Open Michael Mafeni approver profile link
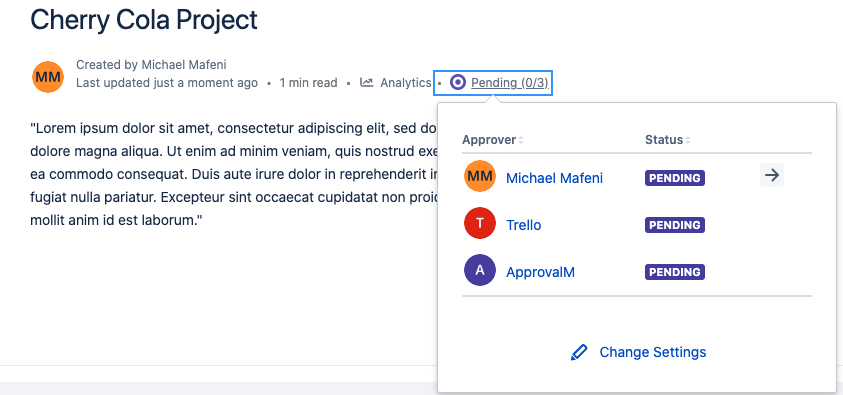Image resolution: width=843 pixels, height=395 pixels. 554,178
